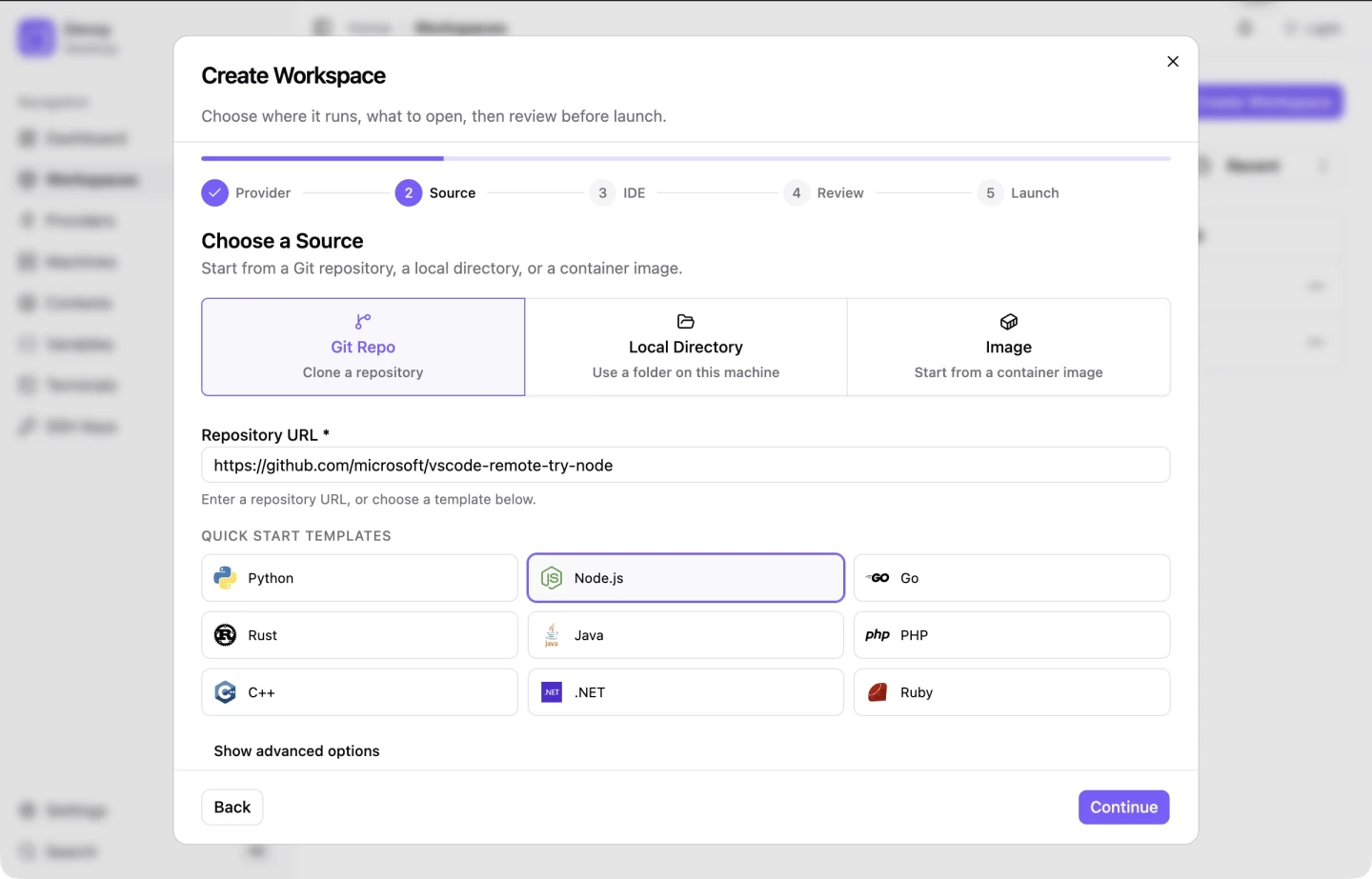Click the Back button
Image resolution: width=1372 pixels, height=879 pixels.
(232, 807)
